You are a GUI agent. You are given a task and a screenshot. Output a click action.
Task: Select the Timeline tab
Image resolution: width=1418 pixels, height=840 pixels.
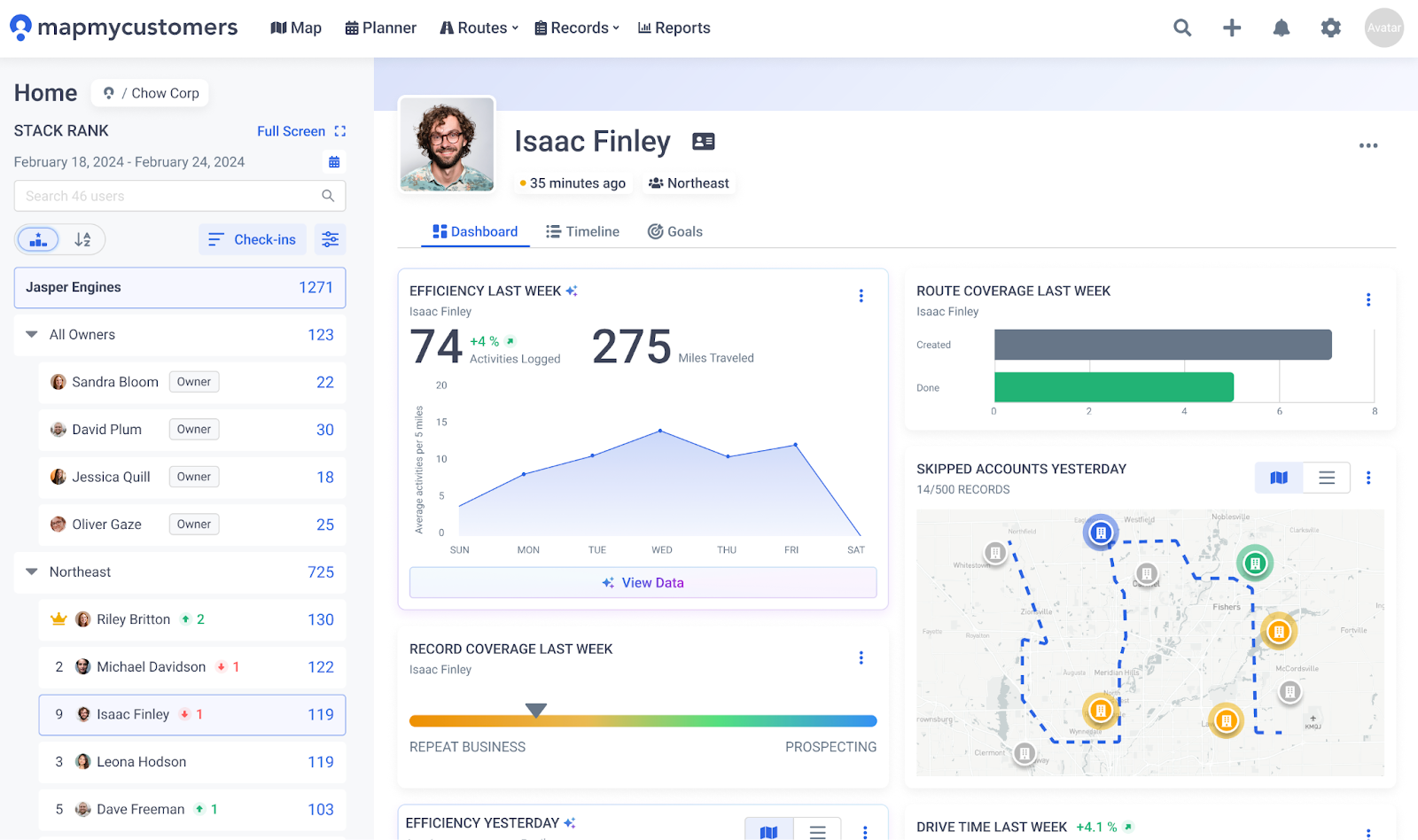pos(582,231)
